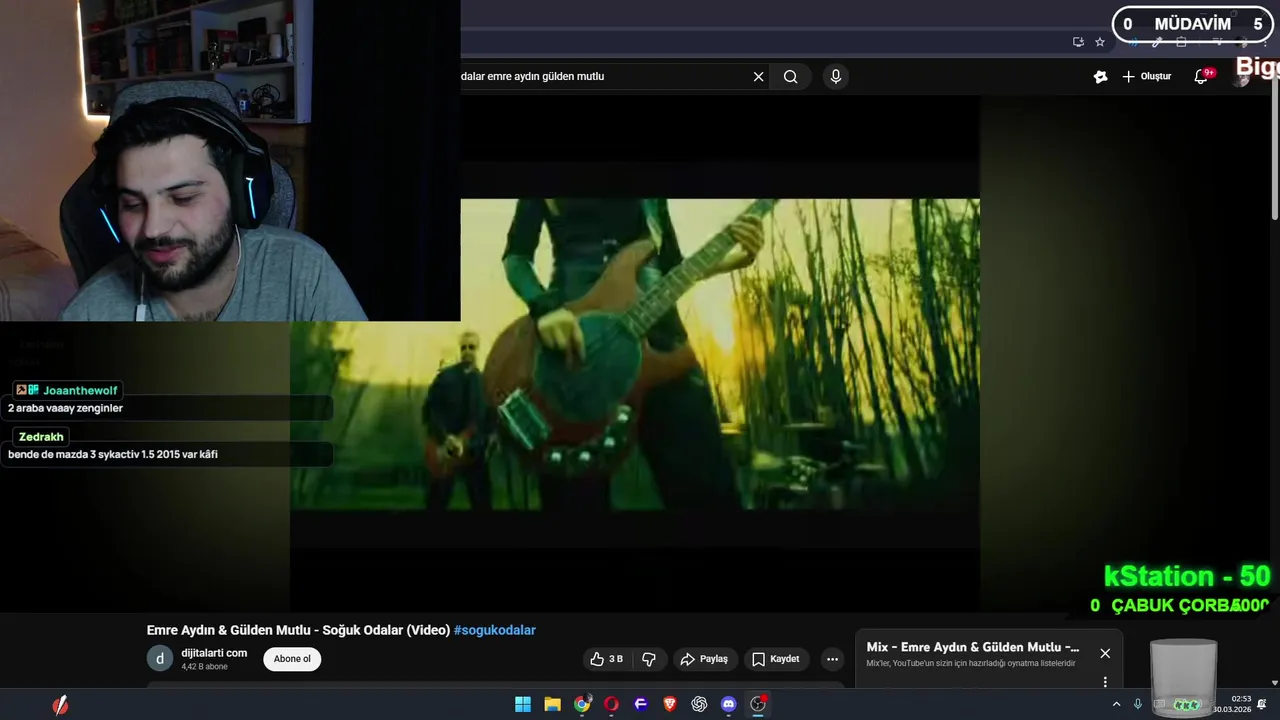Screen dimensions: 1280x720
Task: Bookmark this page with the star icon
Action: point(1100,42)
